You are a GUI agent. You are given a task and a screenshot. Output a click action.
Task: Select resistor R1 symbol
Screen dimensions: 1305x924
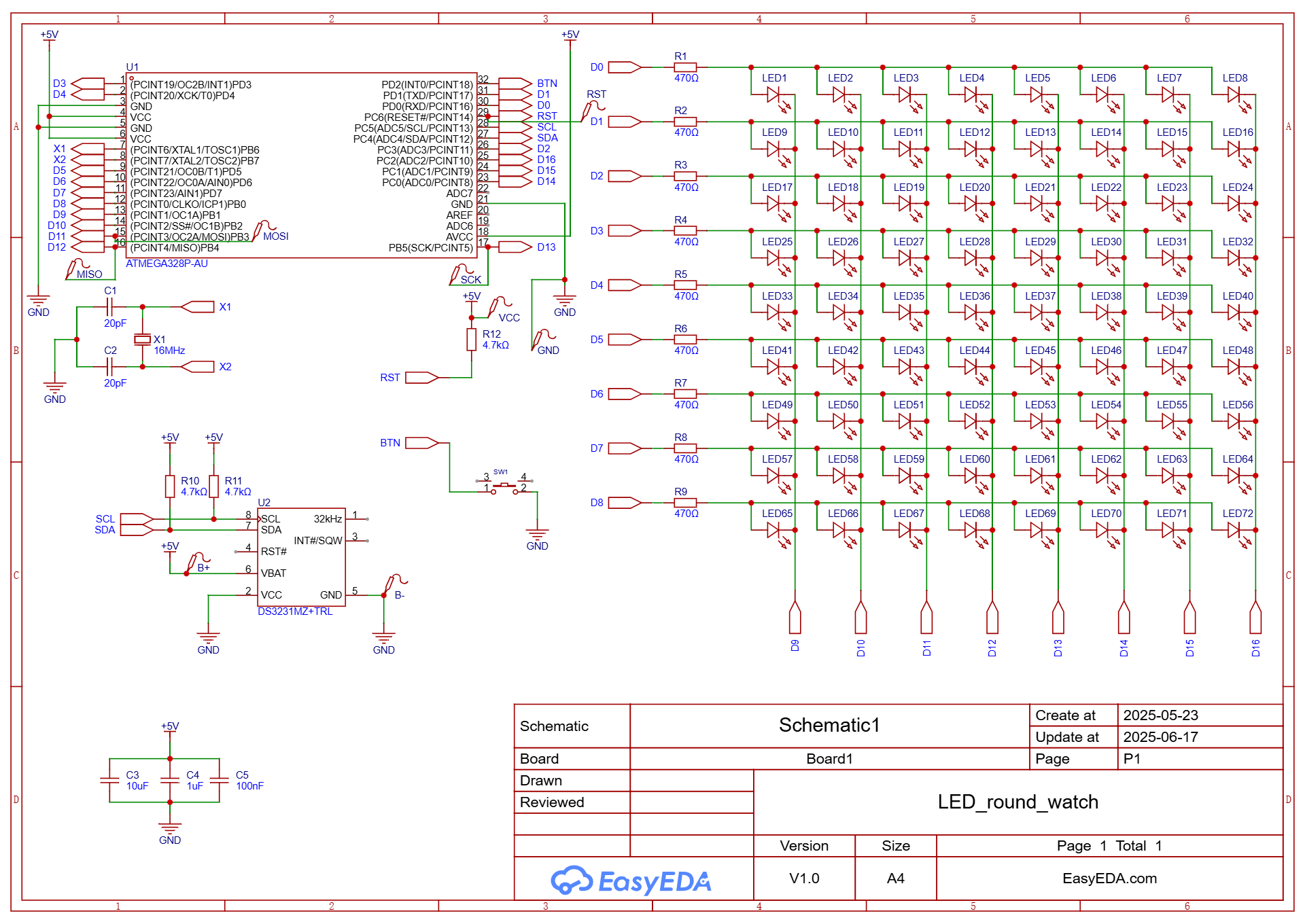click(x=685, y=67)
